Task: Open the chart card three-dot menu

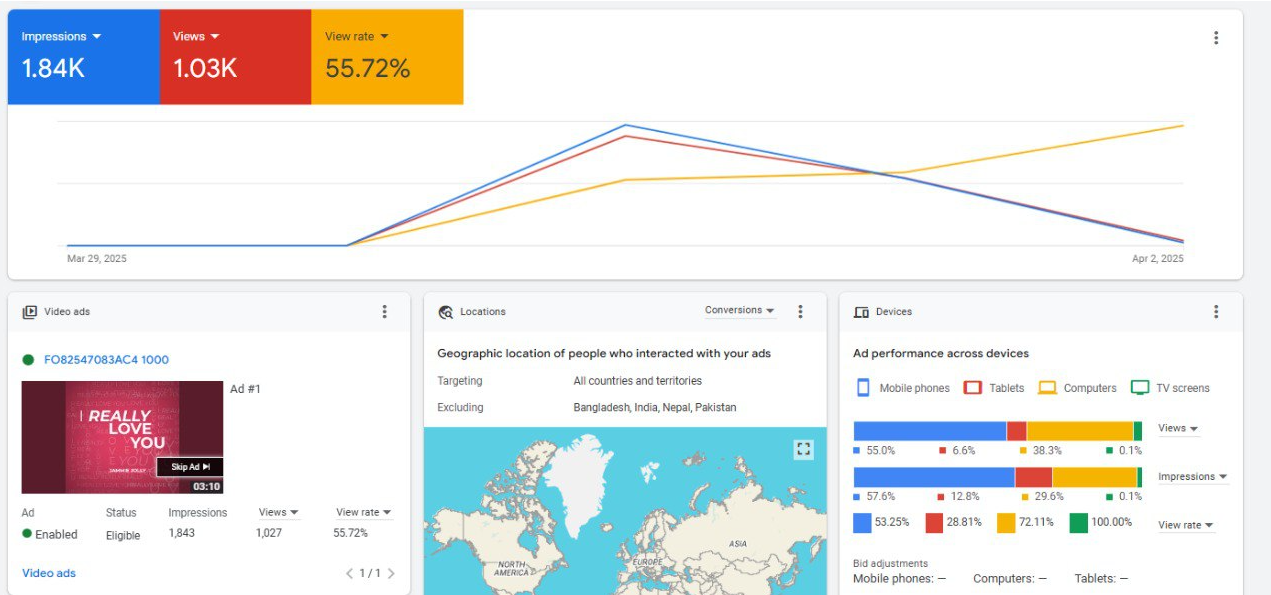Action: (x=1216, y=38)
